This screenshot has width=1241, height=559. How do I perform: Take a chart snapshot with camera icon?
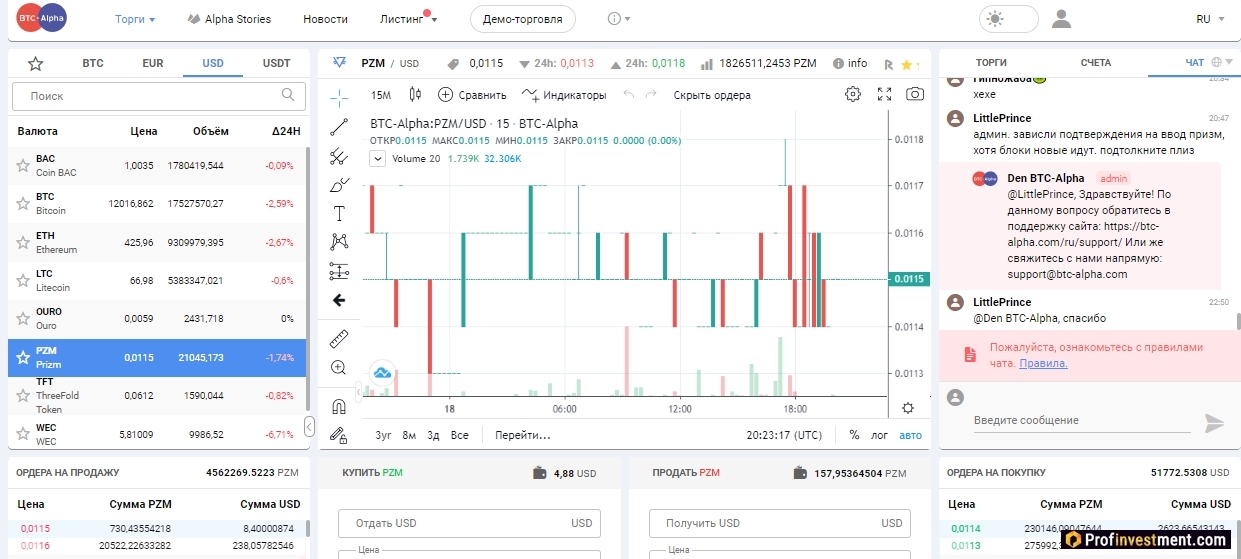(915, 94)
